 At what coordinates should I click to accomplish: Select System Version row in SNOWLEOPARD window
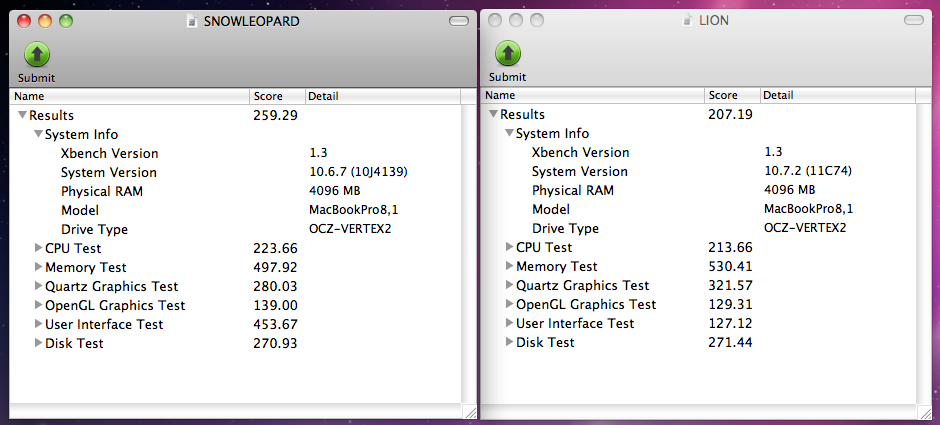[x=235, y=173]
